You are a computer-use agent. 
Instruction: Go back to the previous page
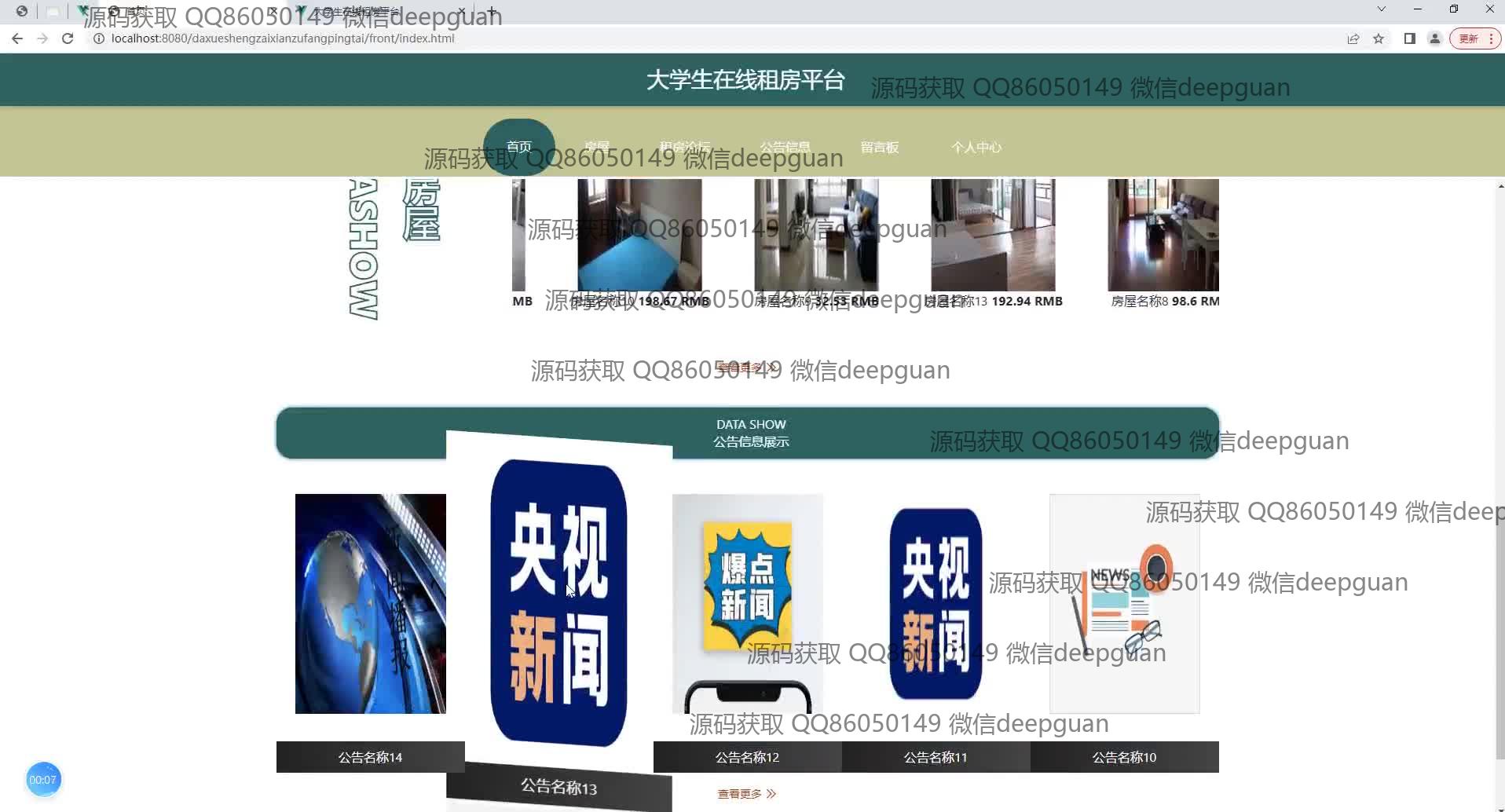click(x=17, y=38)
